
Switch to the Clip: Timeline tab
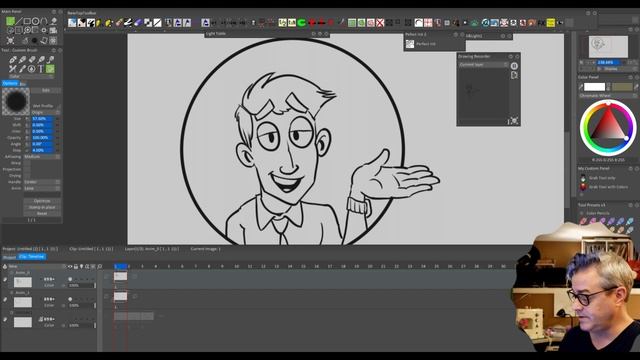32,257
